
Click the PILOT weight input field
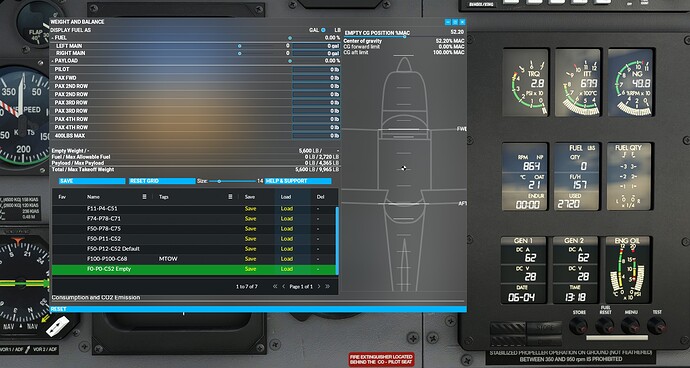pos(316,70)
